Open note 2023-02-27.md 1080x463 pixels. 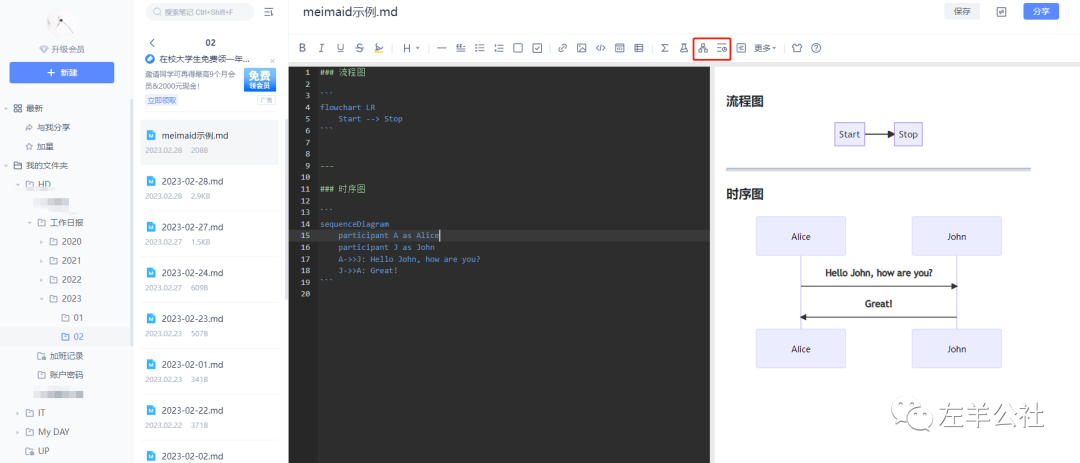(x=209, y=234)
